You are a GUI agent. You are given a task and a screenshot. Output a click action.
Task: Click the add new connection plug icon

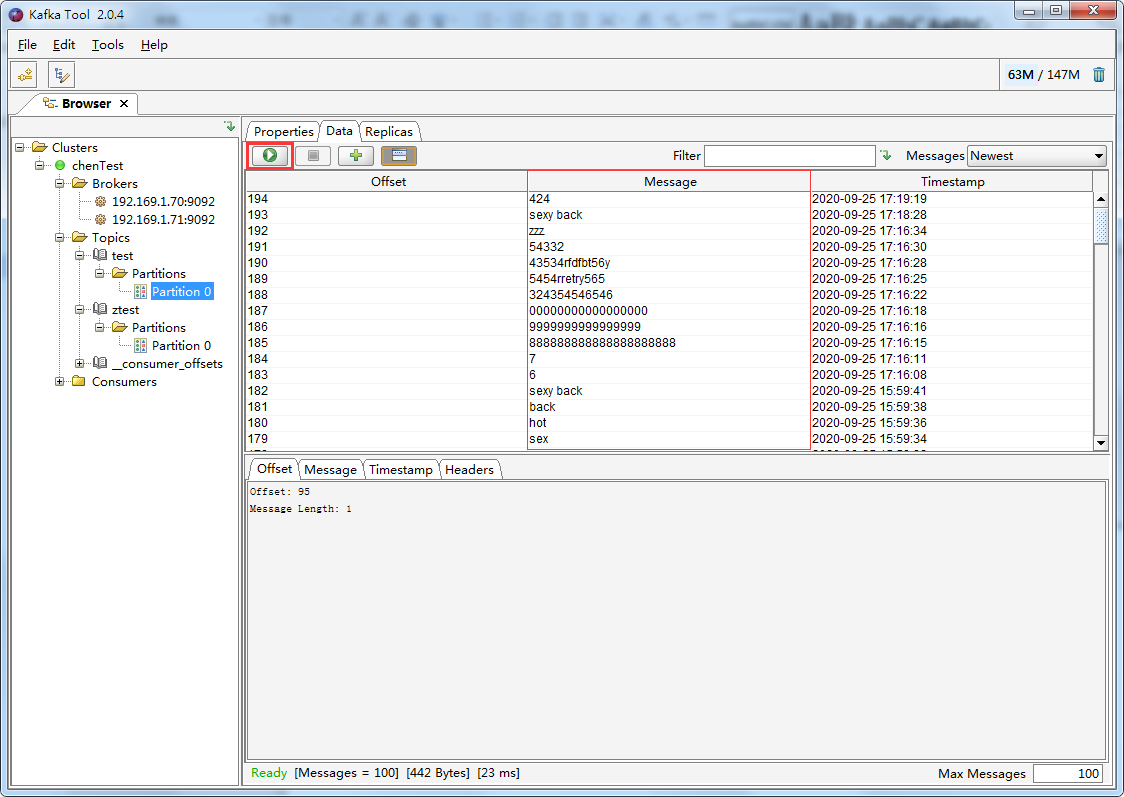click(25, 75)
